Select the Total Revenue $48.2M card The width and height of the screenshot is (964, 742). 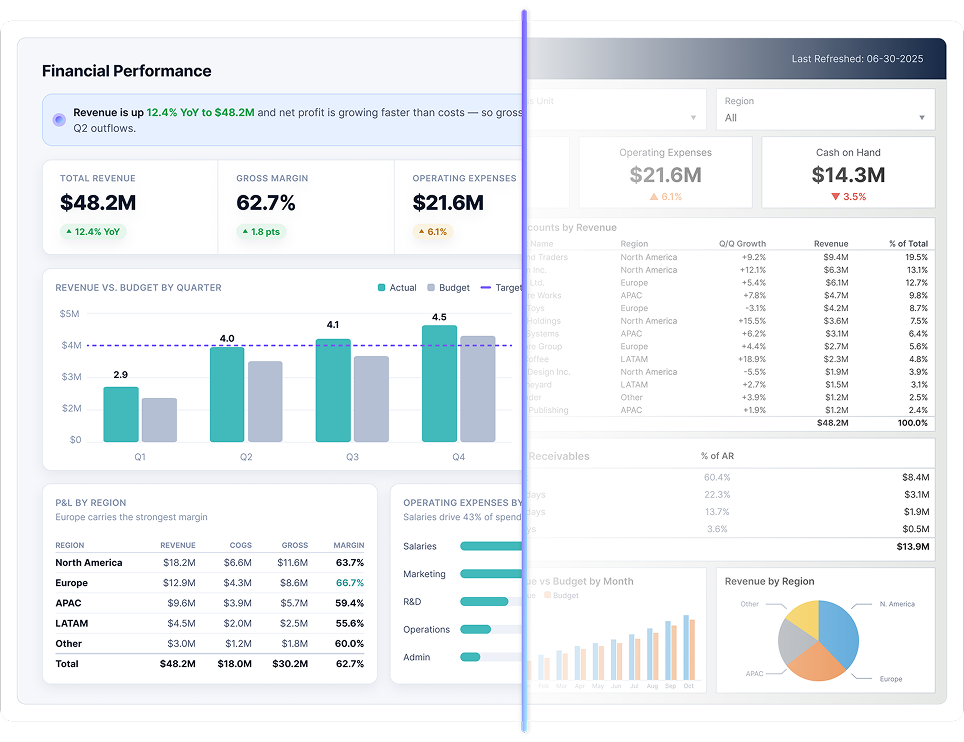click(130, 207)
